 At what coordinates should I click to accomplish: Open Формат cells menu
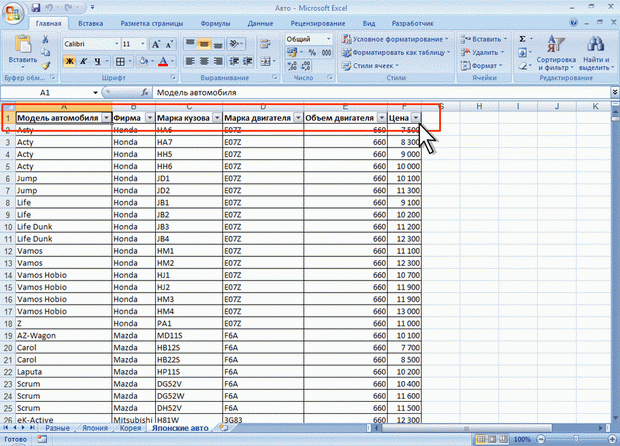482,66
